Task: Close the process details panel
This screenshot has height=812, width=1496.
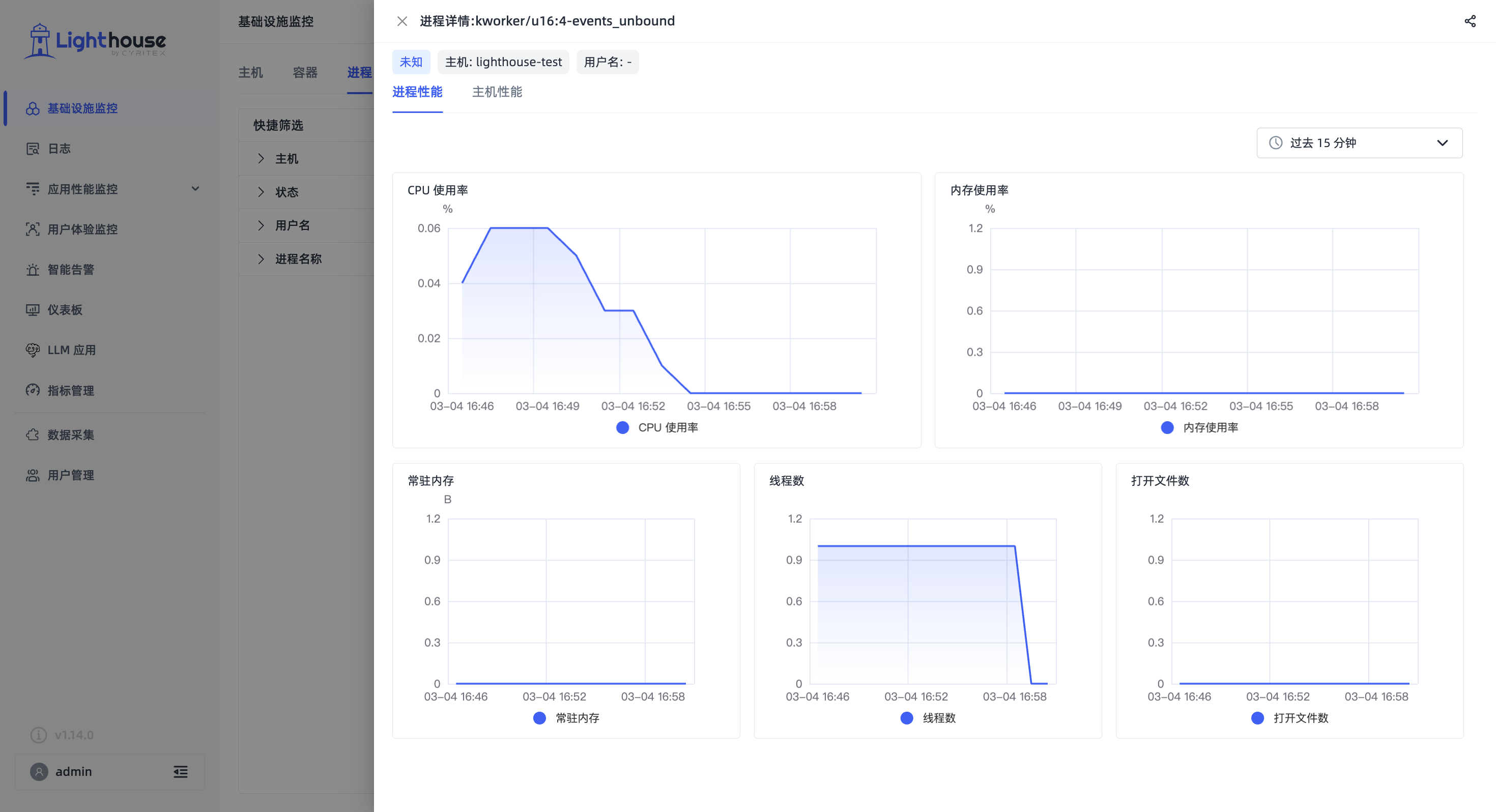Action: (x=402, y=21)
